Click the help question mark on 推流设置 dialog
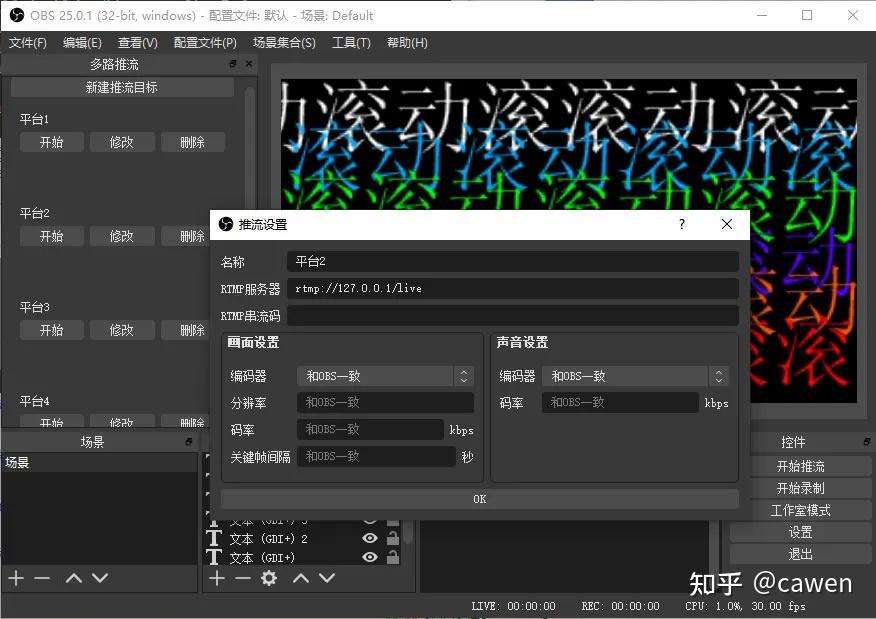The image size is (876, 619). point(681,225)
